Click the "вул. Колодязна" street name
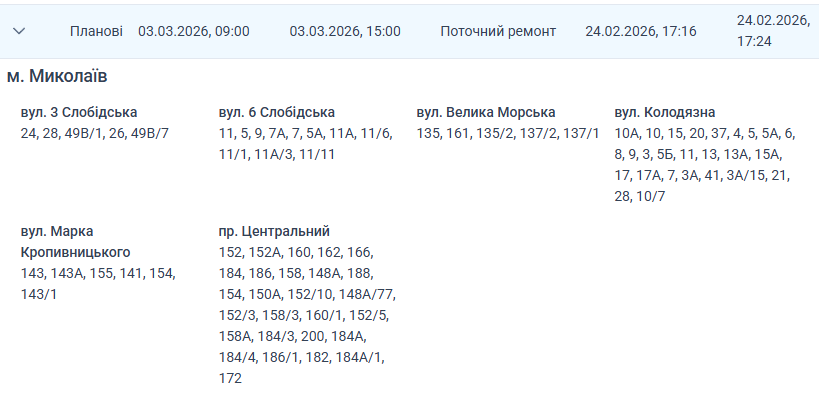 pos(665,112)
